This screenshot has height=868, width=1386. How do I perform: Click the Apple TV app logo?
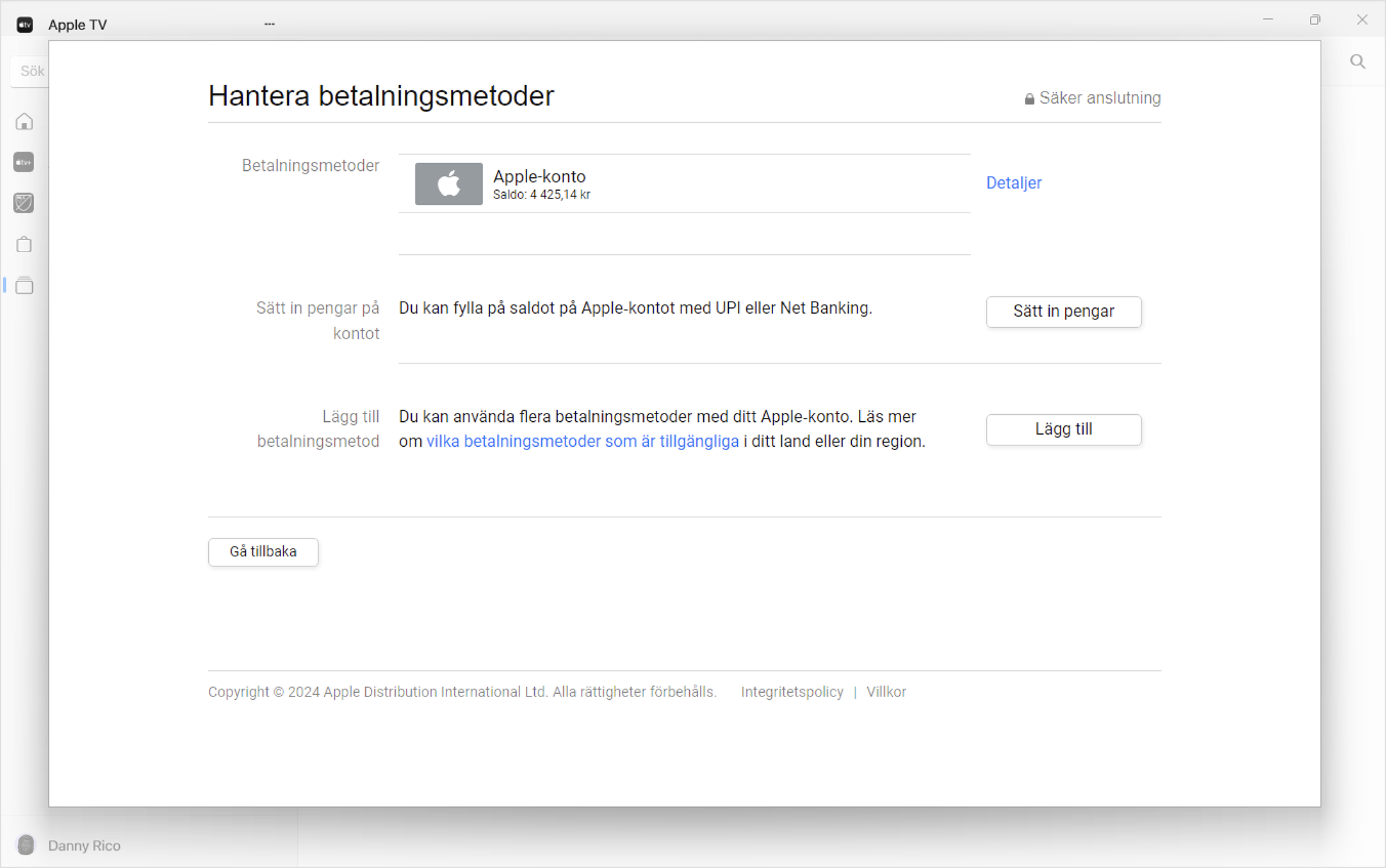(25, 24)
